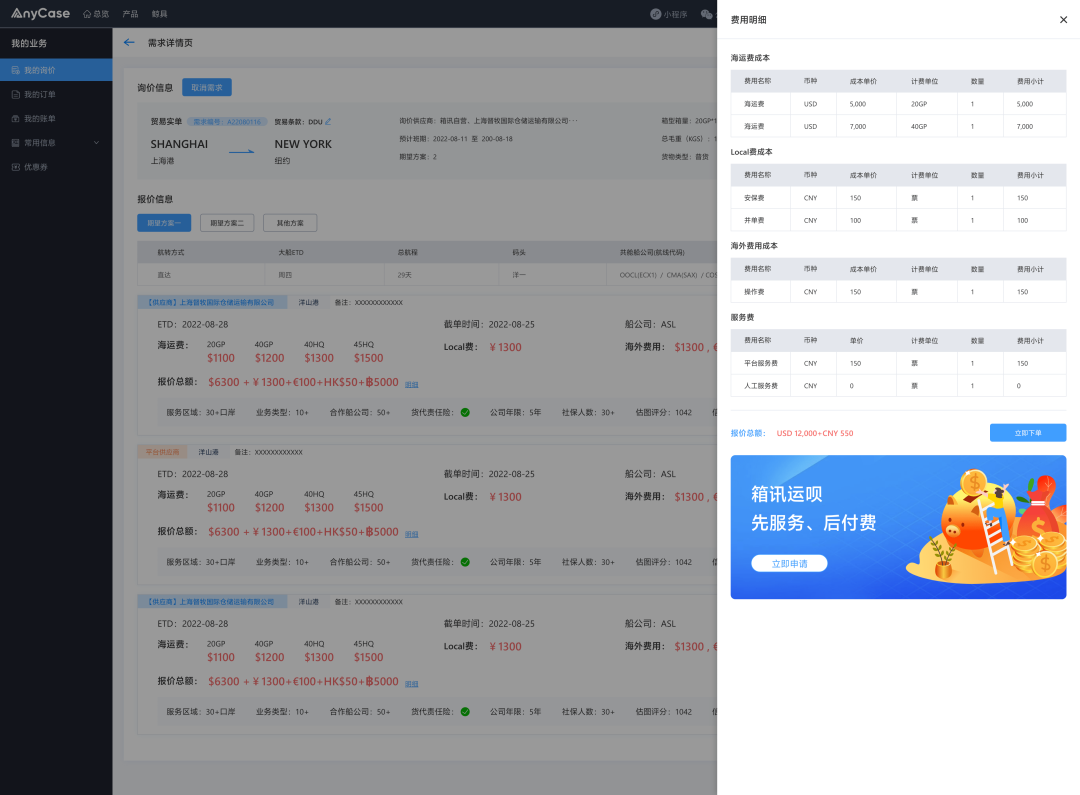
Task: Click the back arrow beside 需求详情页
Action: coord(129,43)
